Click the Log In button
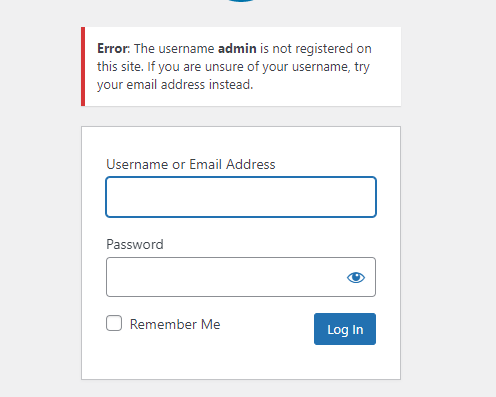 (345, 329)
